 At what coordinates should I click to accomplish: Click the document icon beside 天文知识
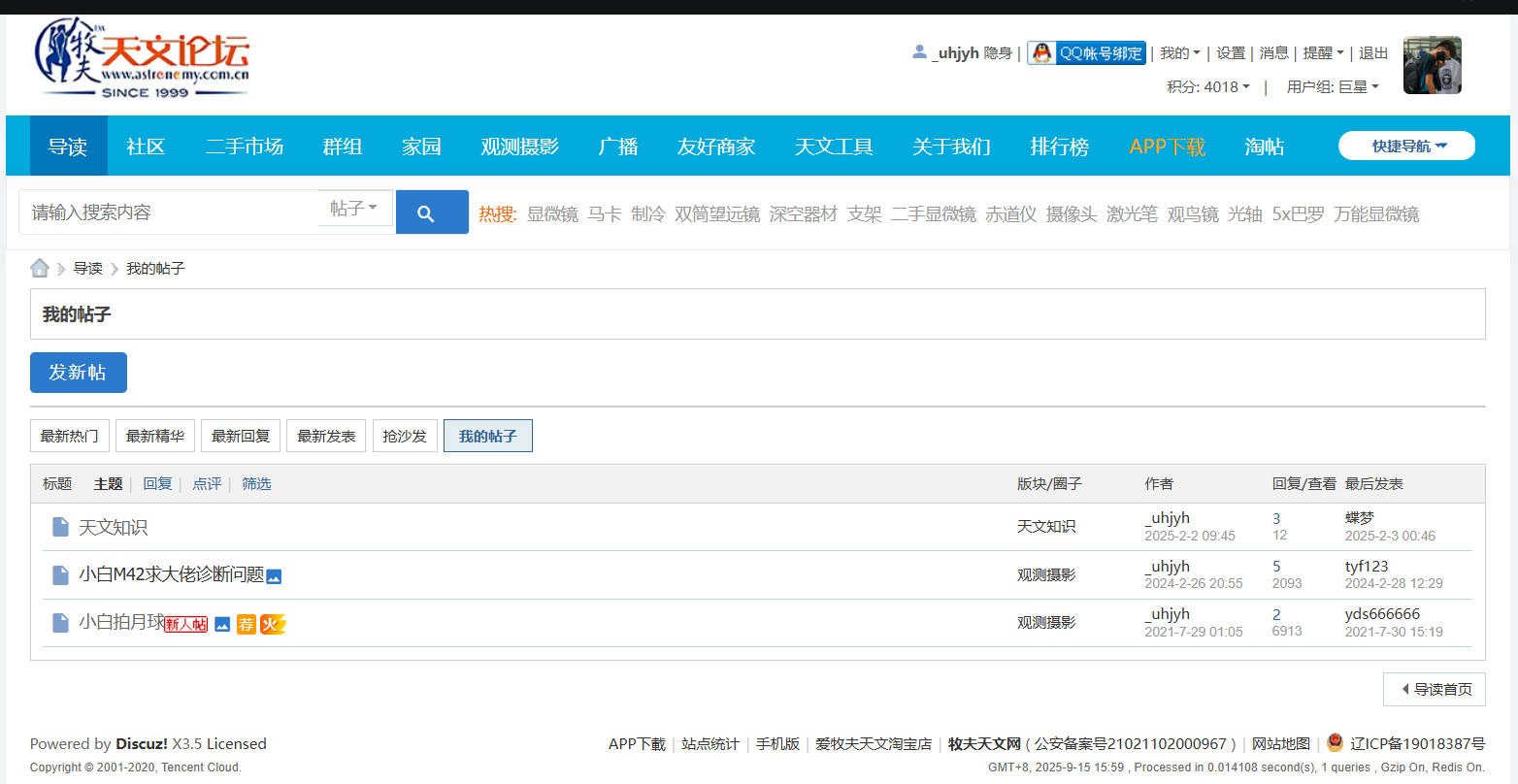[x=60, y=527]
